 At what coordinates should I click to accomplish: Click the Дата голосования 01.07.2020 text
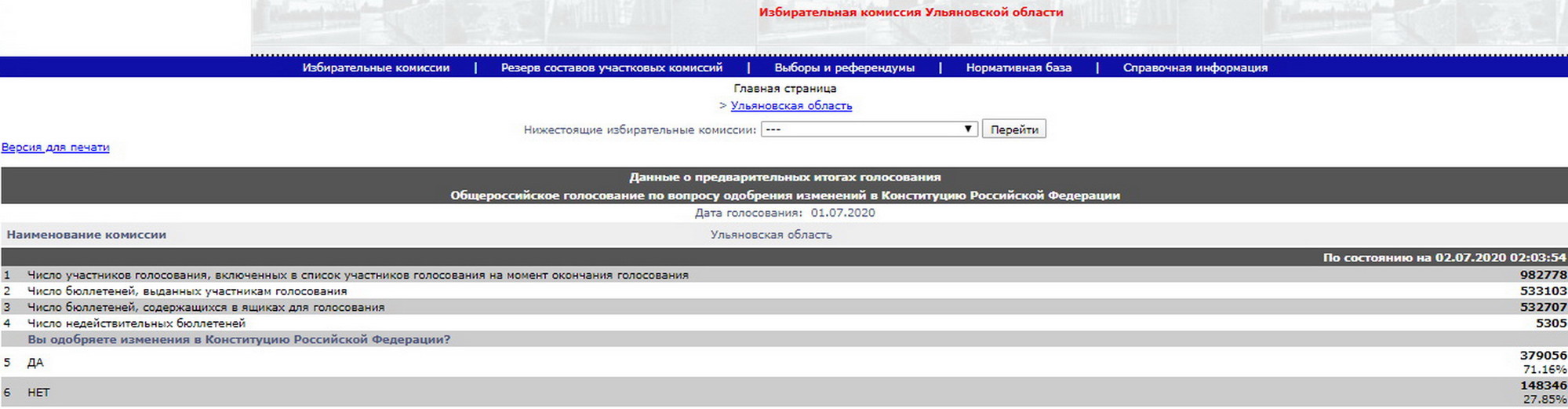[x=784, y=213]
